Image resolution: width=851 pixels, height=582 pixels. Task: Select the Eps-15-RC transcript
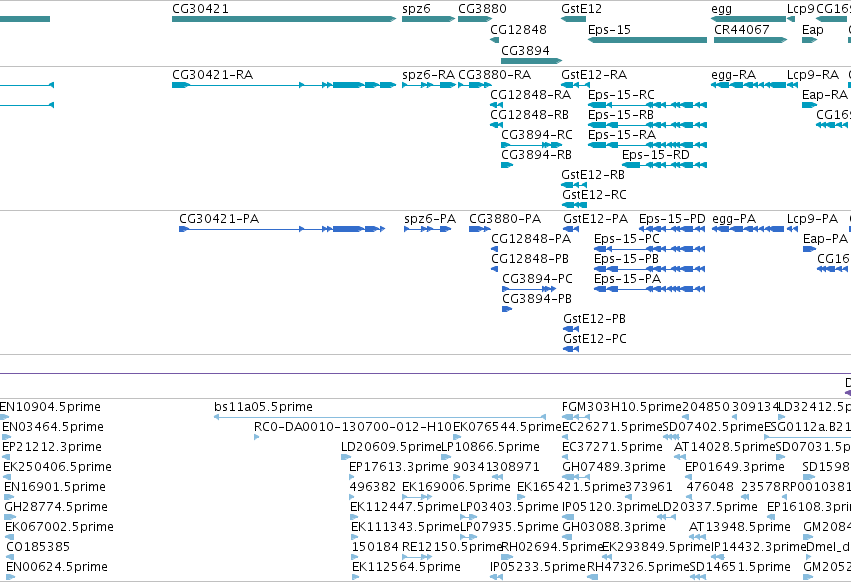tap(647, 105)
